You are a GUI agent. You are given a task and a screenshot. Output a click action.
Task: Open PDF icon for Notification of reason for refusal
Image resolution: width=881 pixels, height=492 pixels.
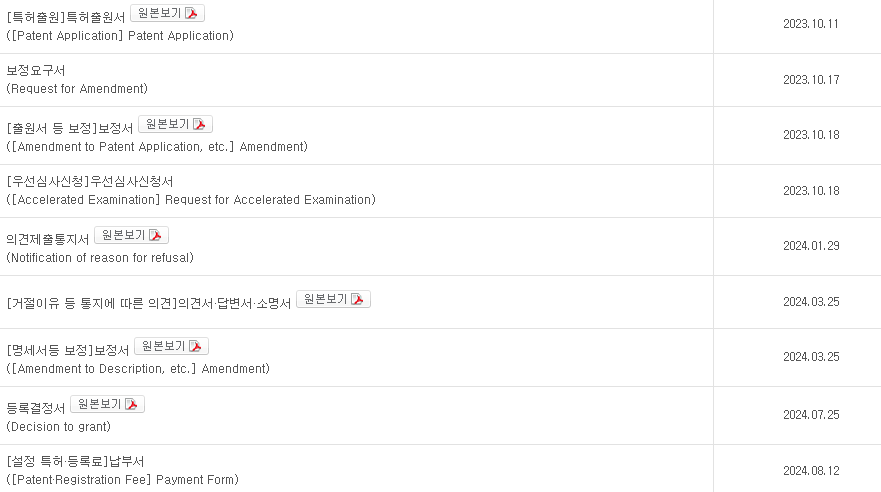click(155, 235)
